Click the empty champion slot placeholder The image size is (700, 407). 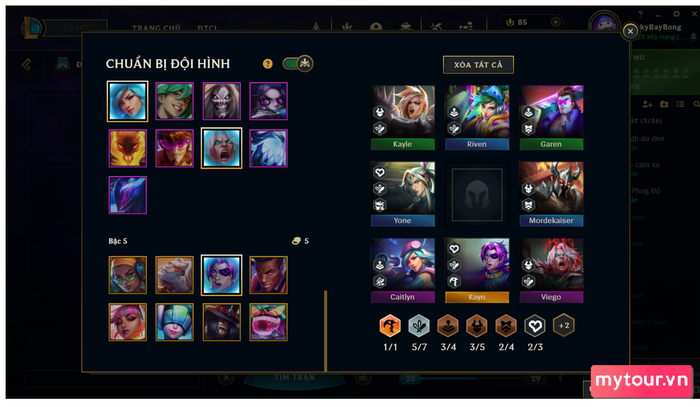point(477,195)
